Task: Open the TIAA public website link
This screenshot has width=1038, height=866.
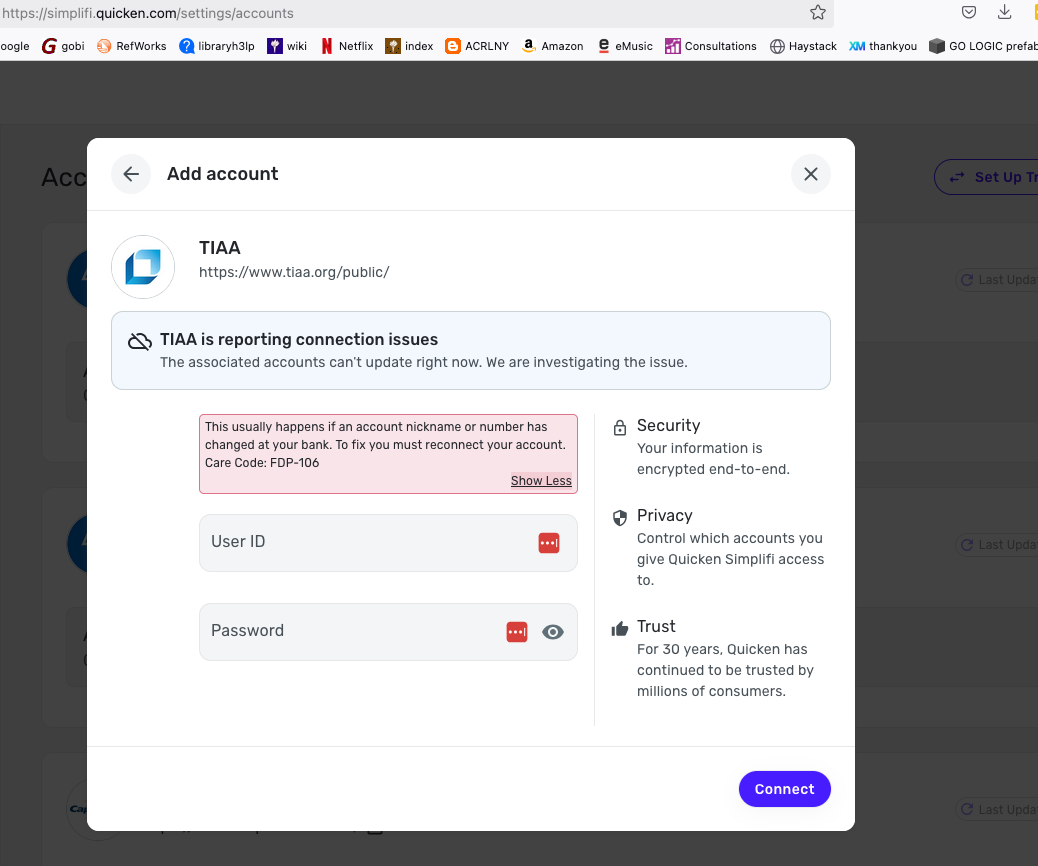Action: pos(294,271)
